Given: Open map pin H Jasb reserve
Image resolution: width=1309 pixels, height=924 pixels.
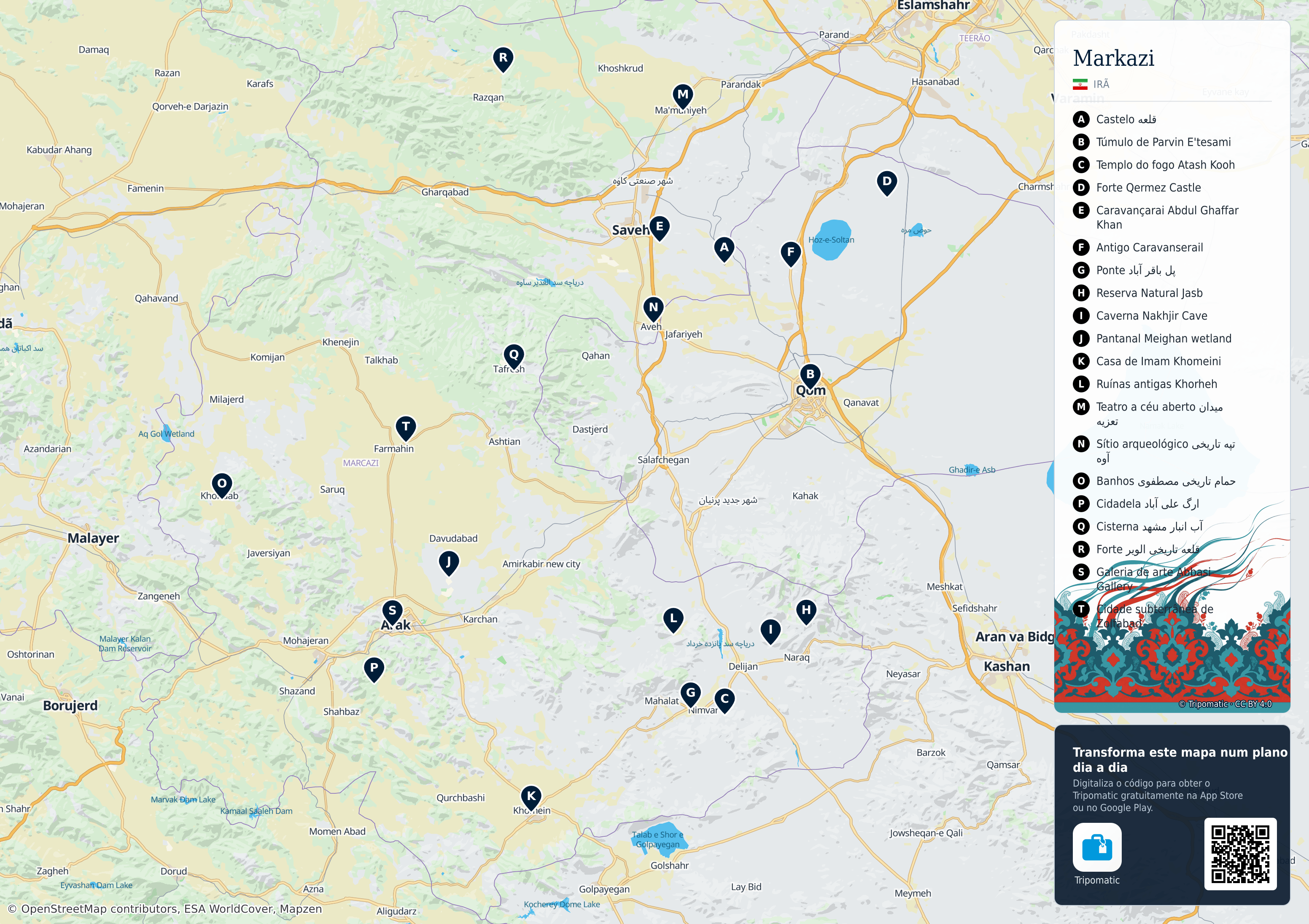Looking at the screenshot, I should pos(806,612).
